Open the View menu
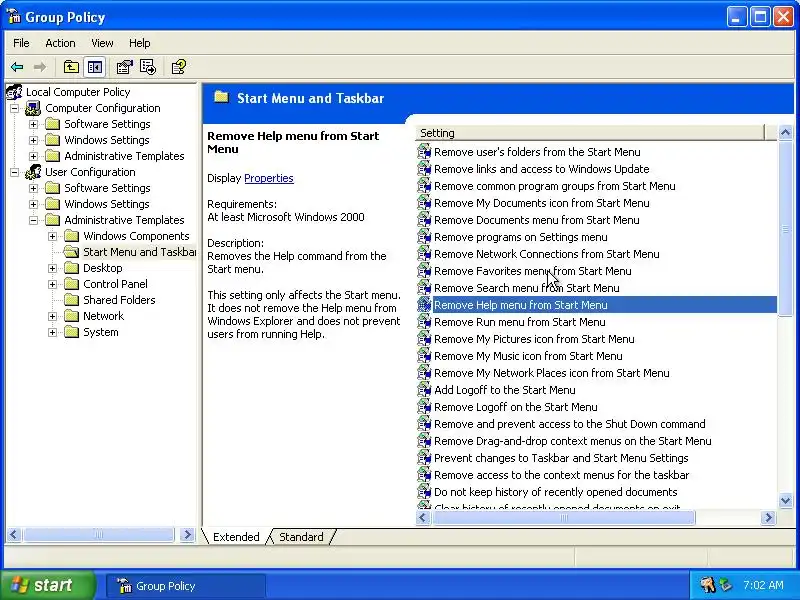Image resolution: width=800 pixels, height=600 pixels. click(102, 43)
